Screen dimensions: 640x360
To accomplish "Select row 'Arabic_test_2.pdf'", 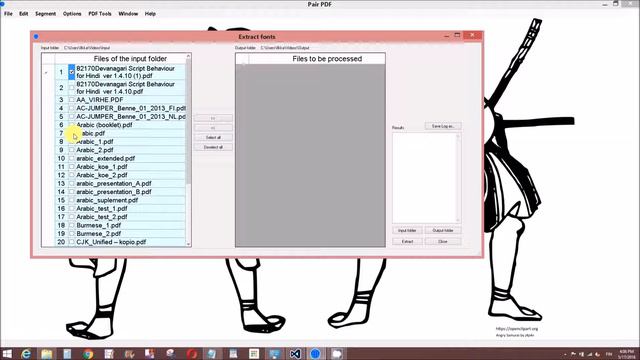I will click(x=120, y=217).
